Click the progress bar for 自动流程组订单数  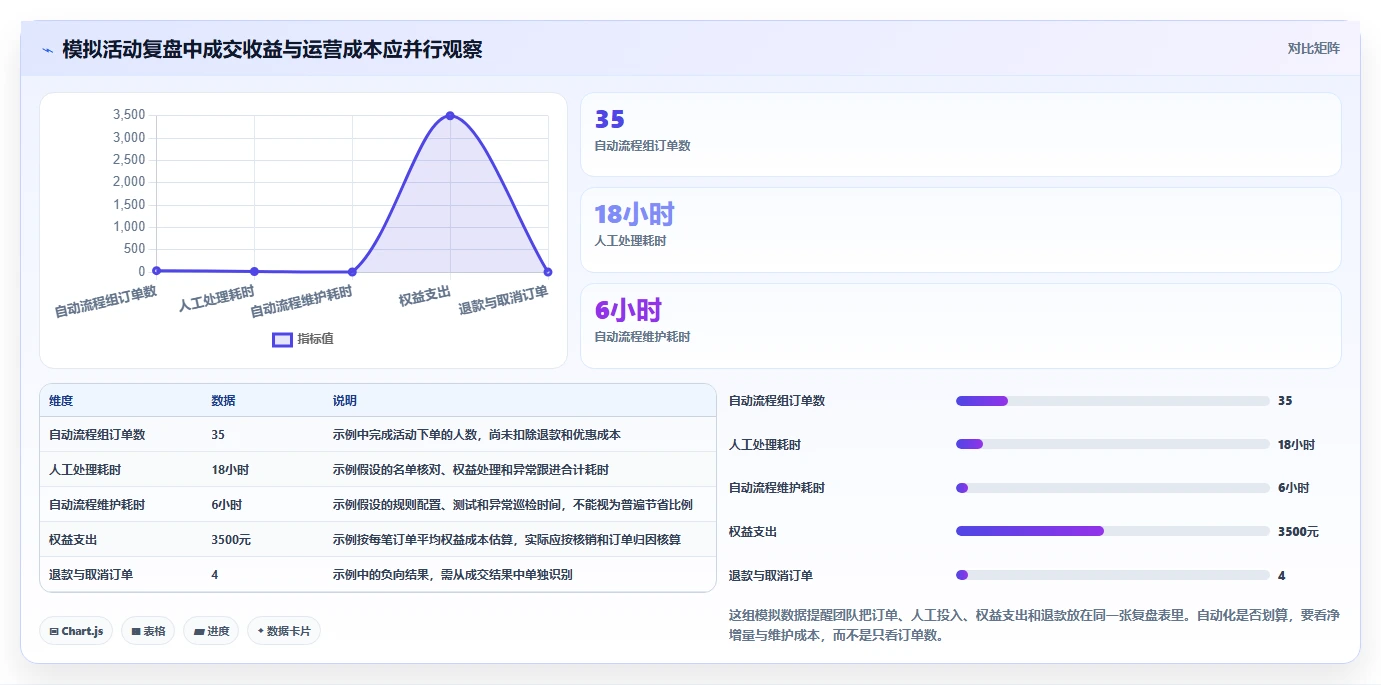click(1113, 401)
